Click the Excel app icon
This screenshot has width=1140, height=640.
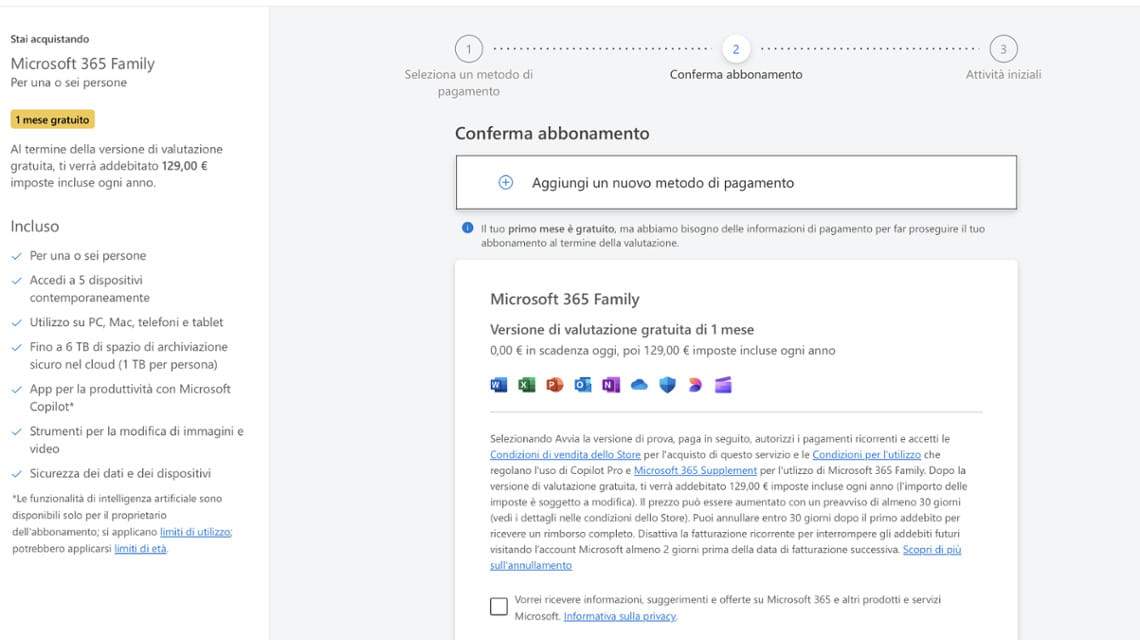click(526, 385)
